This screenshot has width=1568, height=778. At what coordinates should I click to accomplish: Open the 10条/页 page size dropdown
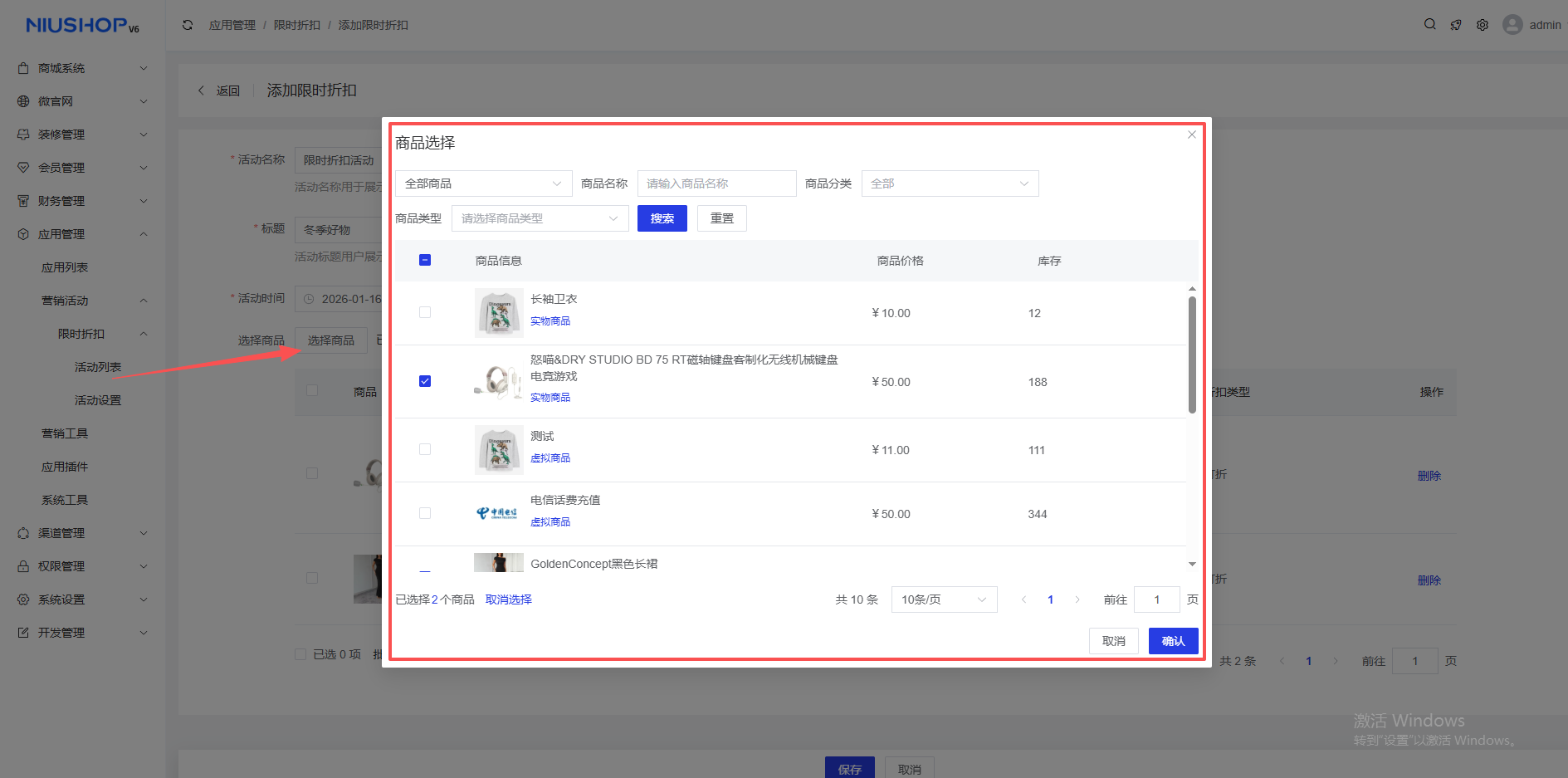click(943, 599)
